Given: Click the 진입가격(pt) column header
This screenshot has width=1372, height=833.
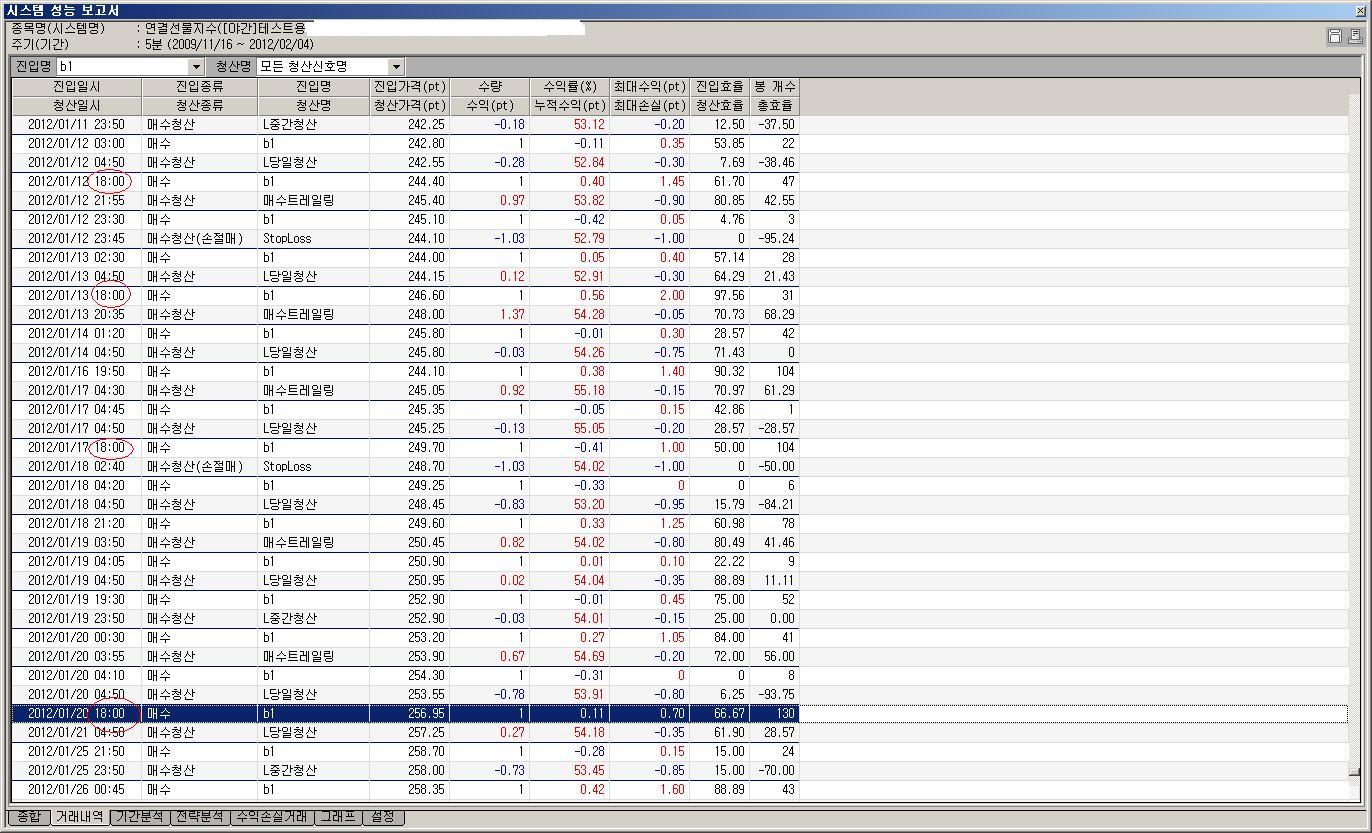Looking at the screenshot, I should point(410,87).
